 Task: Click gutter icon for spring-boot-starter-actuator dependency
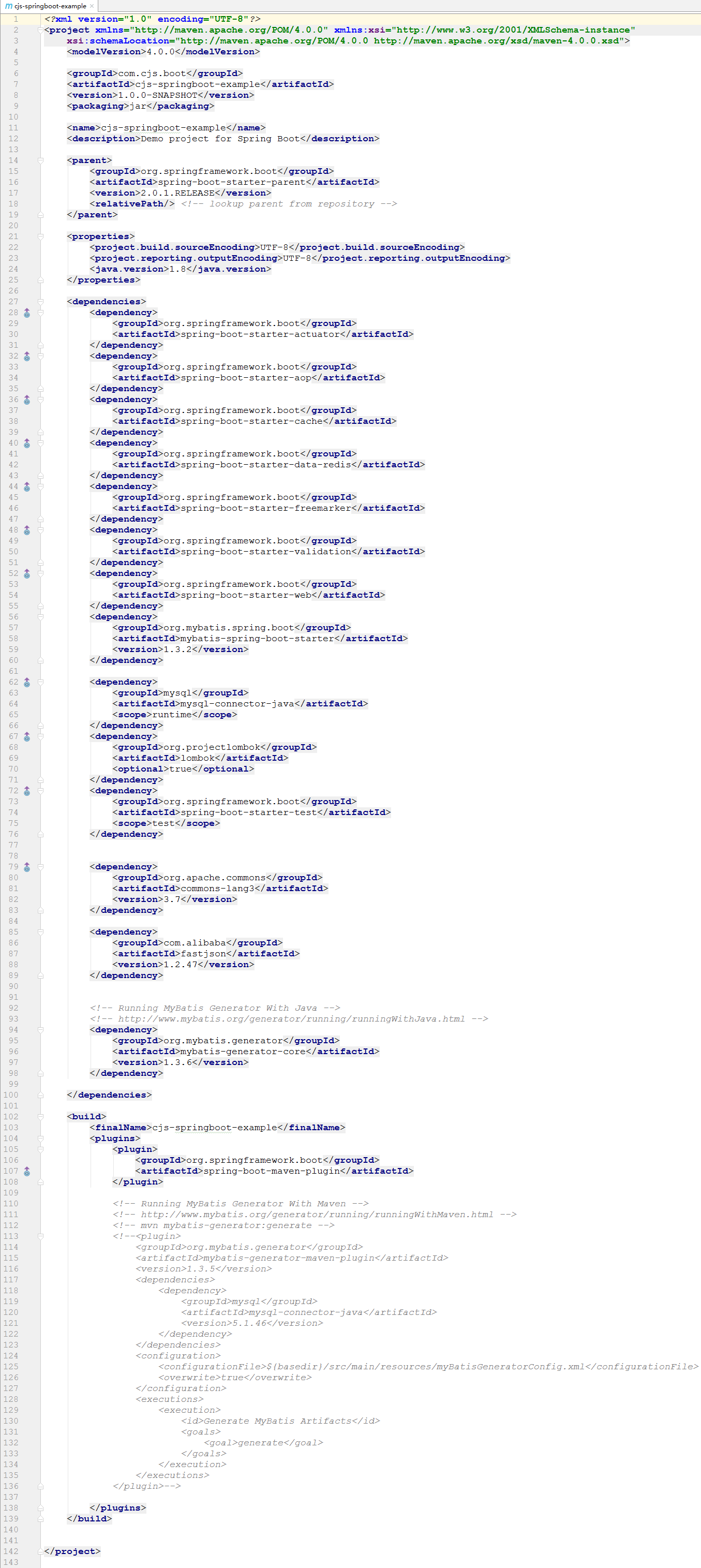pyautogui.click(x=27, y=313)
